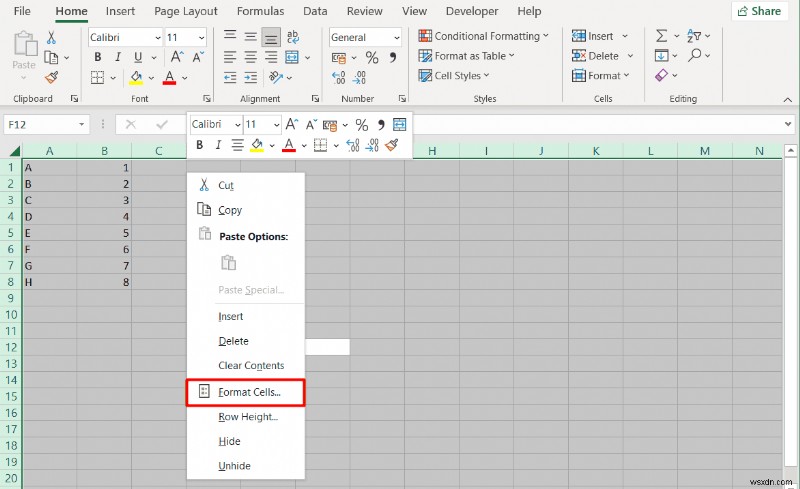
Task: Click the Name Box showing F12
Action: tap(39, 125)
